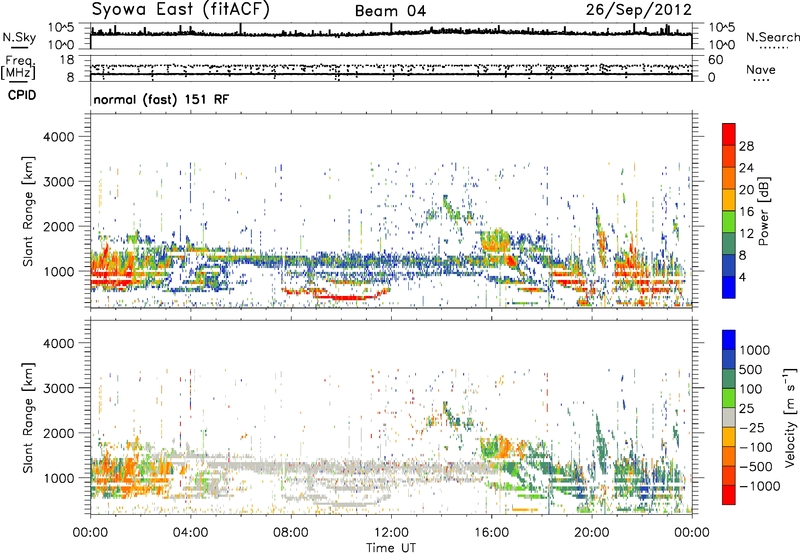Viewport: 800px width, 554px height.
Task: Click the "18" frequency axis tick label
Action: (x=67, y=60)
